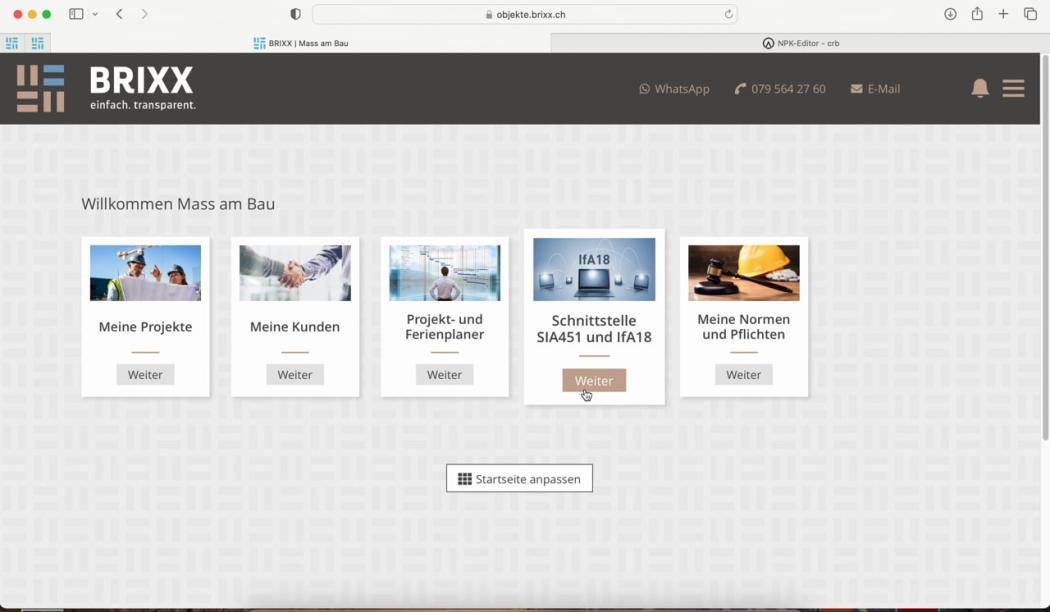Click the Meine Normen und Pflichten image
This screenshot has height=612, width=1050.
[x=743, y=273]
